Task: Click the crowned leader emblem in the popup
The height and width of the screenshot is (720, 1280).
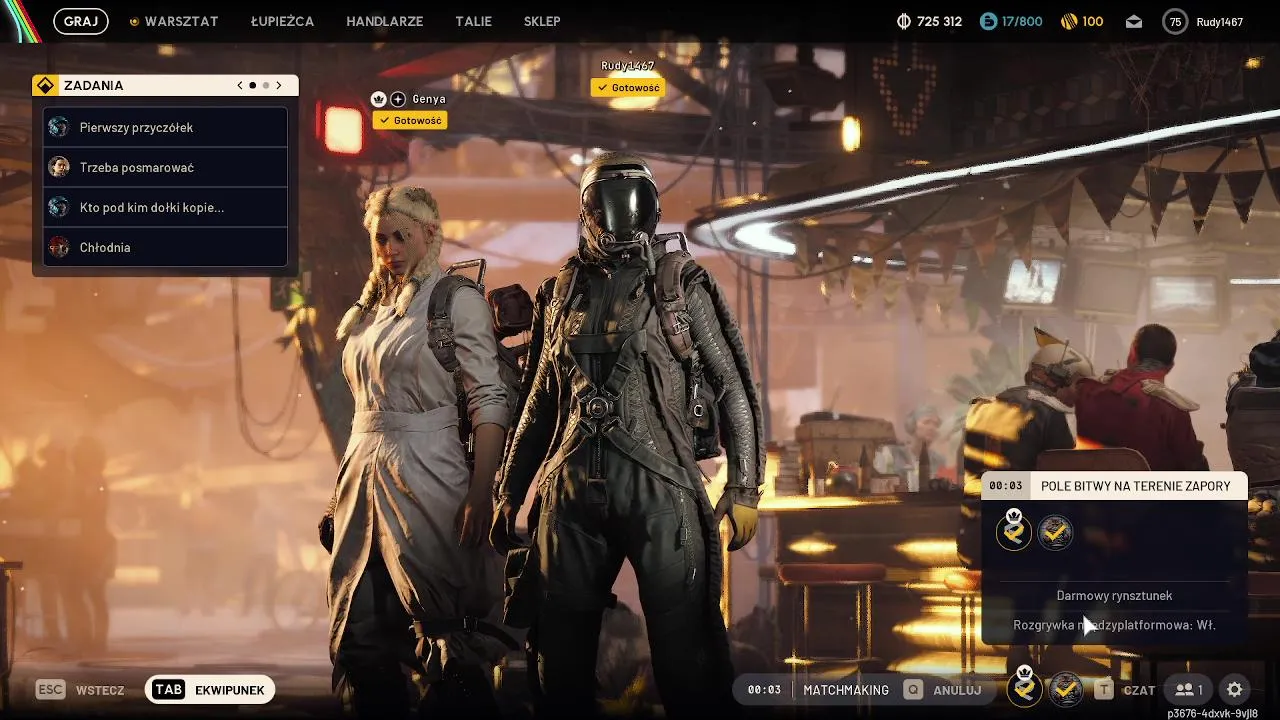Action: click(x=1014, y=531)
